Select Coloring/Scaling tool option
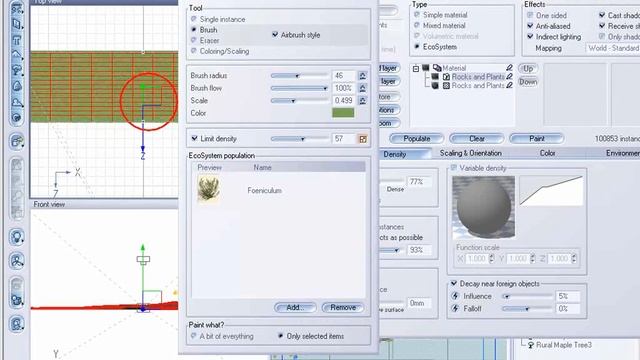The width and height of the screenshot is (640, 360). (x=194, y=51)
